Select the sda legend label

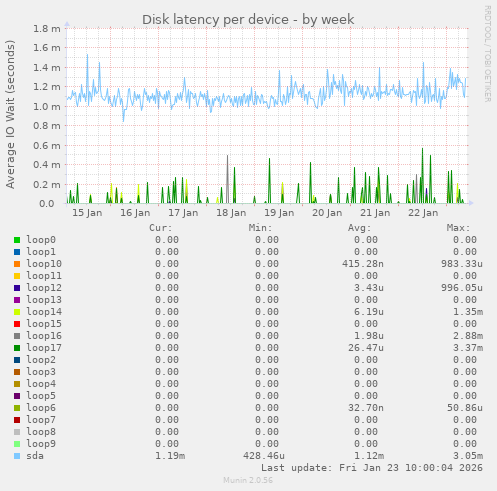tap(35, 456)
